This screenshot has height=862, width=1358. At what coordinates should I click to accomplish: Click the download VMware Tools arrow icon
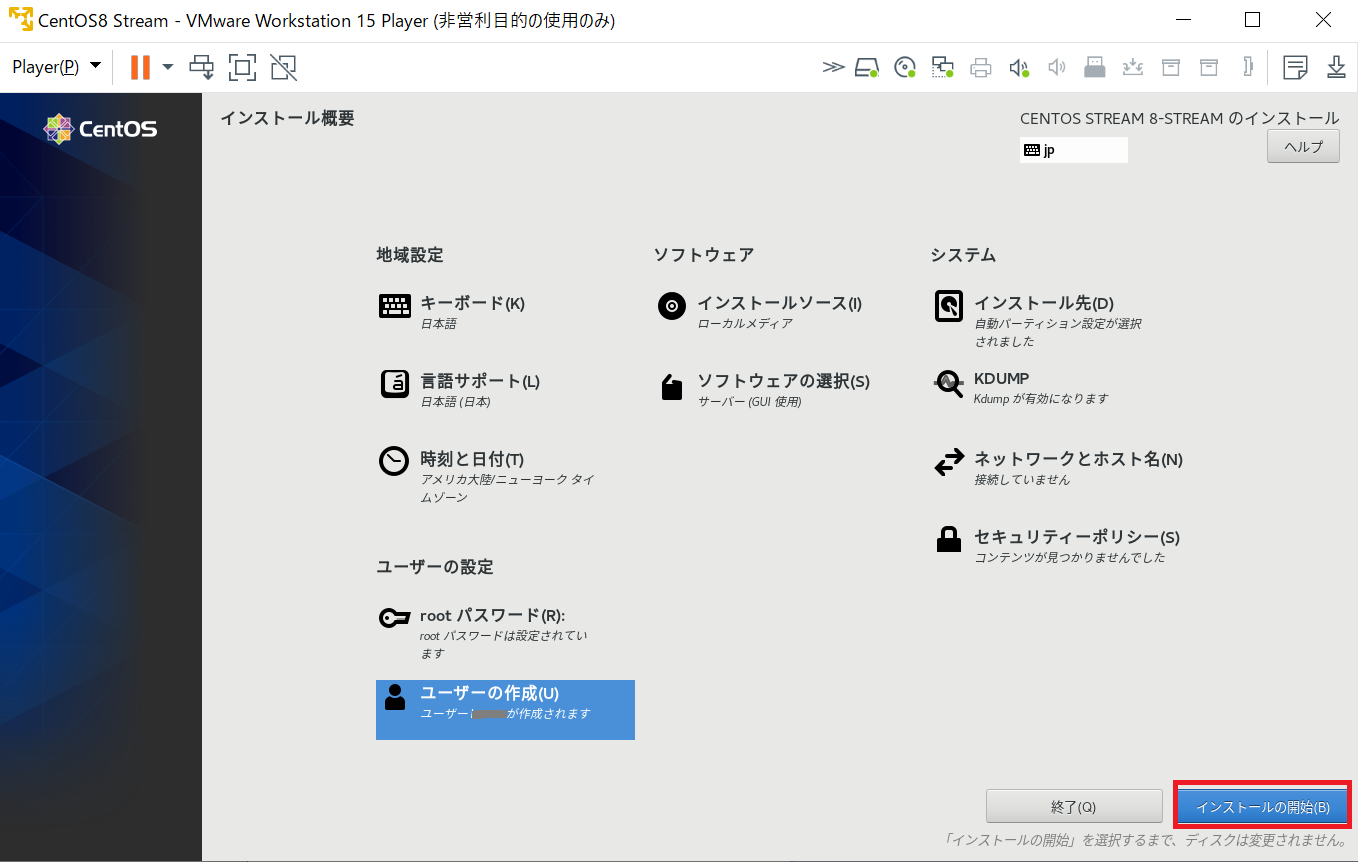point(1337,67)
